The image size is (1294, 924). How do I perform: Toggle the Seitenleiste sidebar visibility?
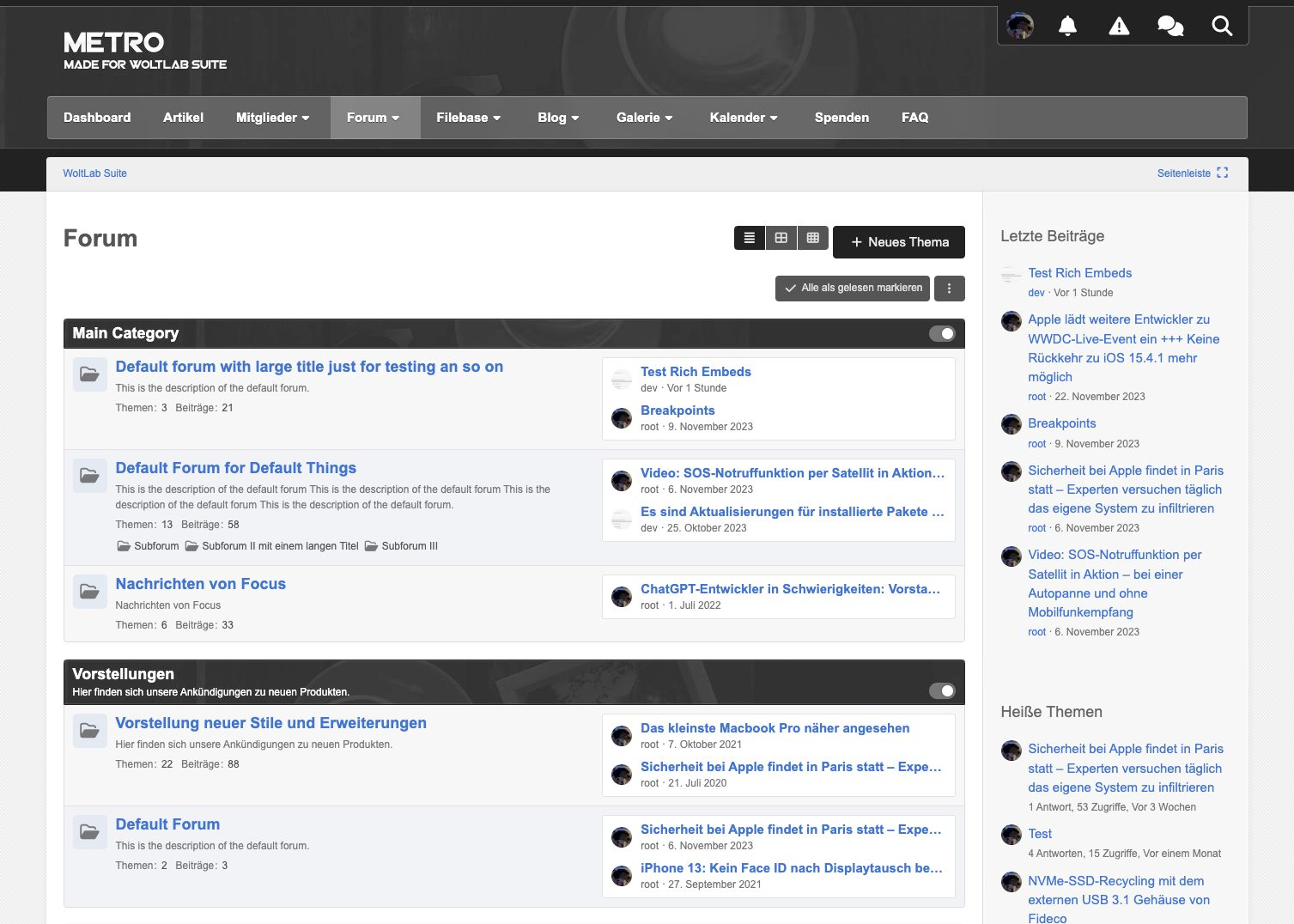pyautogui.click(x=1192, y=173)
